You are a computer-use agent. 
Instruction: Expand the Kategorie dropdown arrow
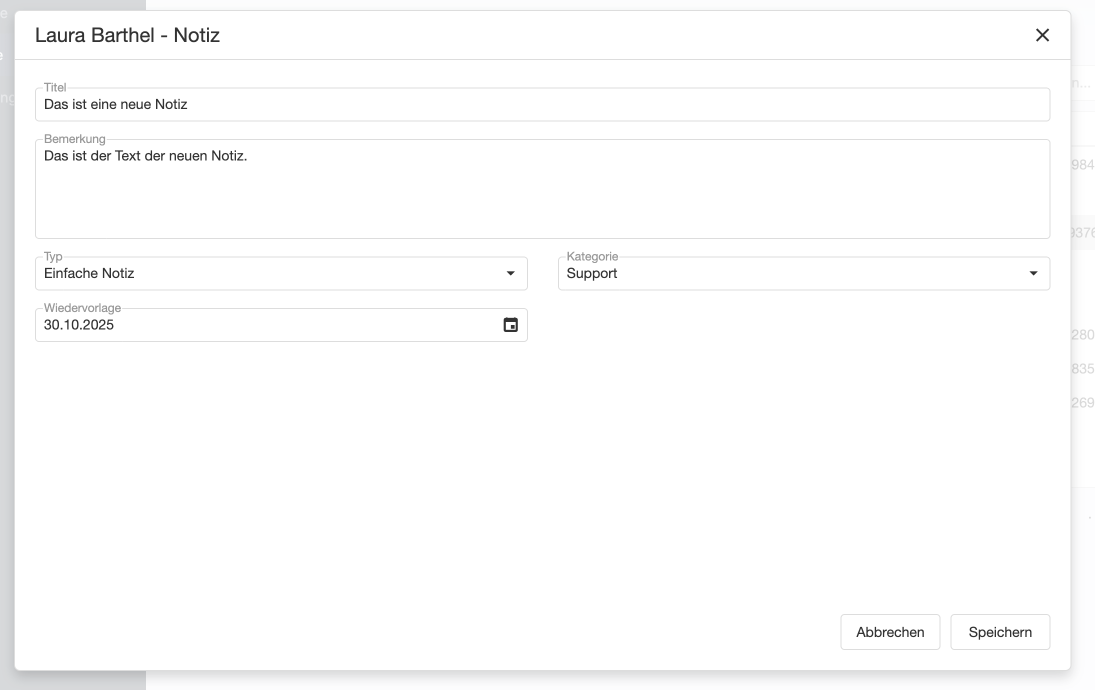tap(1033, 274)
